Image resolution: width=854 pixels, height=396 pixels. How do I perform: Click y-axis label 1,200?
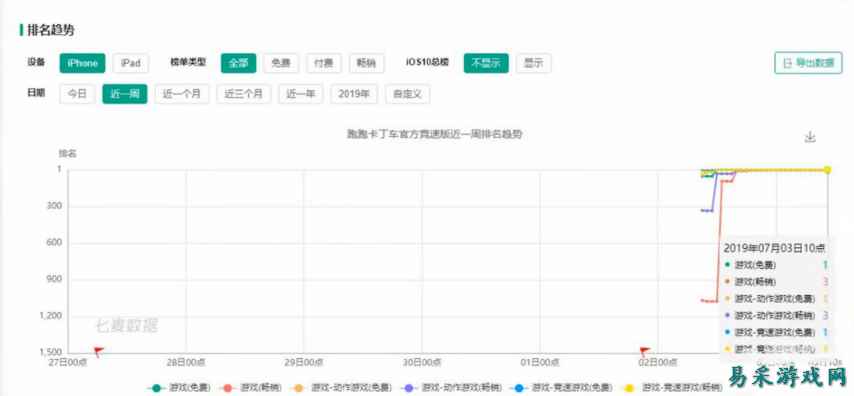click(x=50, y=316)
